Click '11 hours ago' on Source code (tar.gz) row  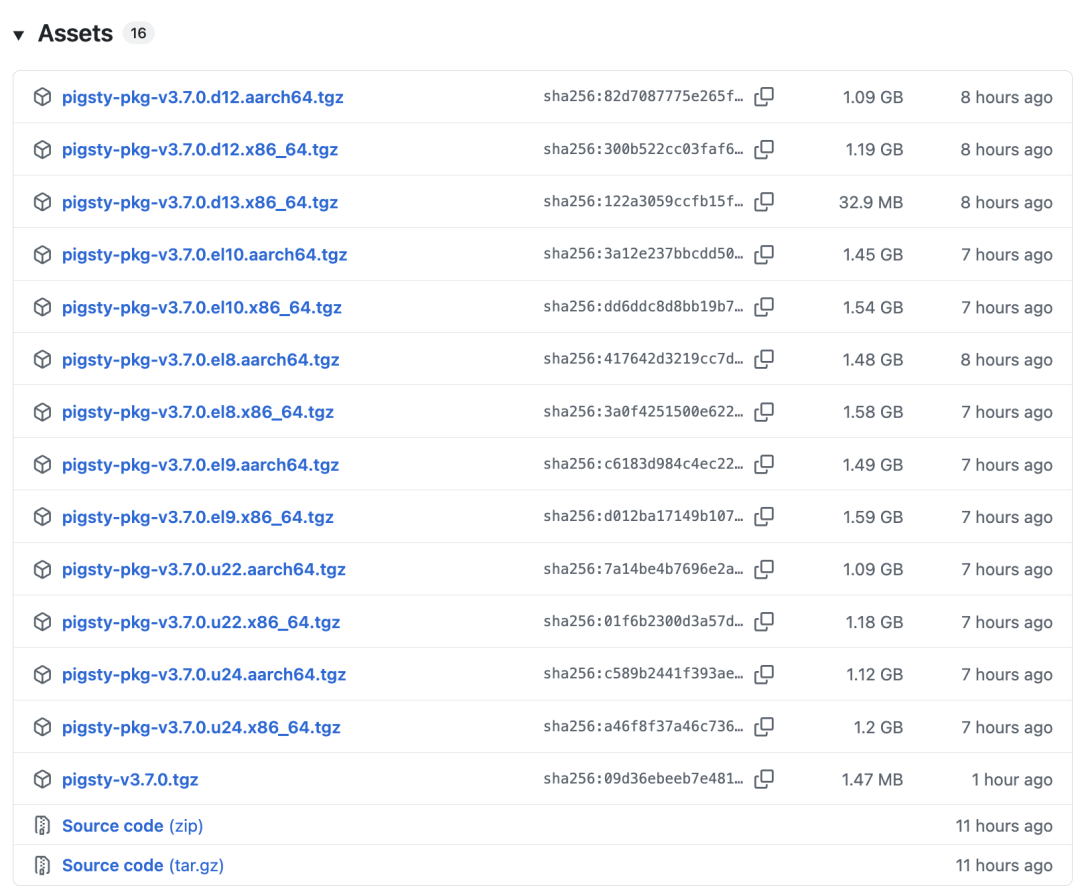tap(1004, 866)
